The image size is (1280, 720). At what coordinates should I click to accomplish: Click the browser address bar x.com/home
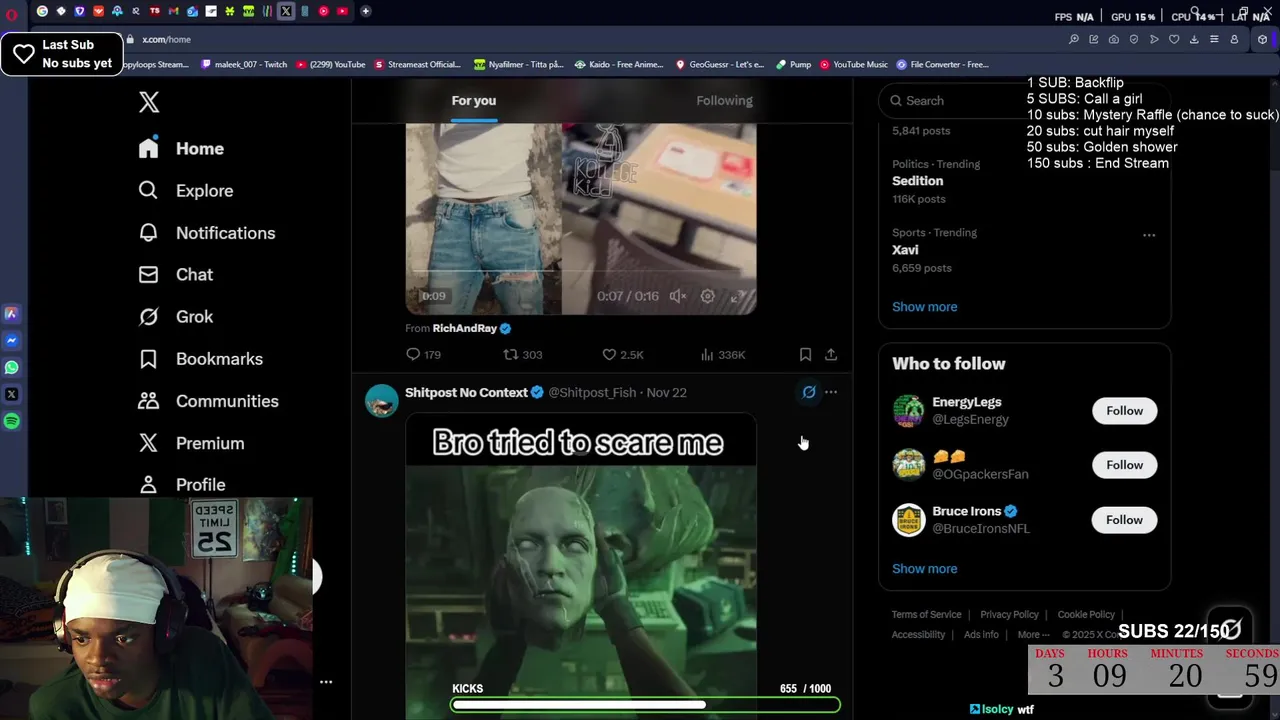(x=166, y=39)
